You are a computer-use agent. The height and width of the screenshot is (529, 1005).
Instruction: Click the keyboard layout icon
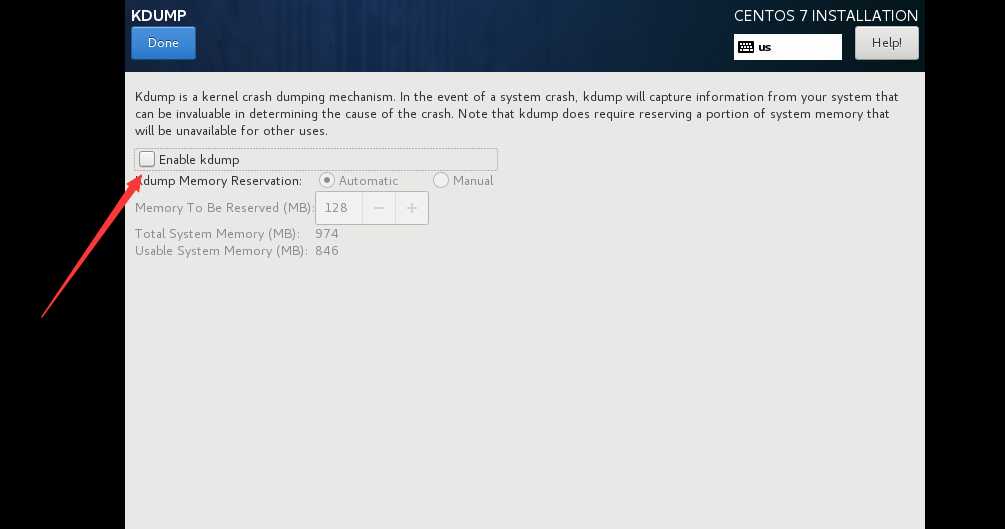745,47
